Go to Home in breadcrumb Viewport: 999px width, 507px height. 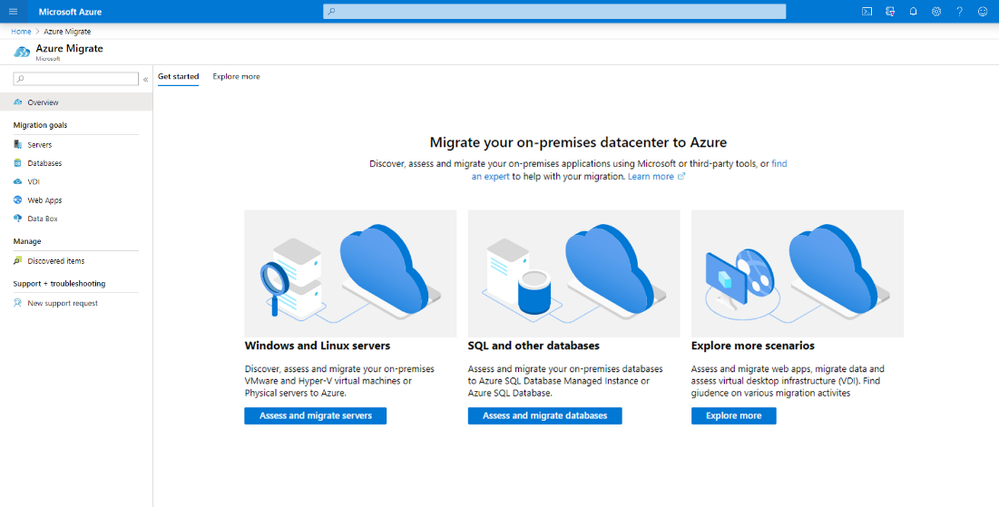(x=21, y=31)
